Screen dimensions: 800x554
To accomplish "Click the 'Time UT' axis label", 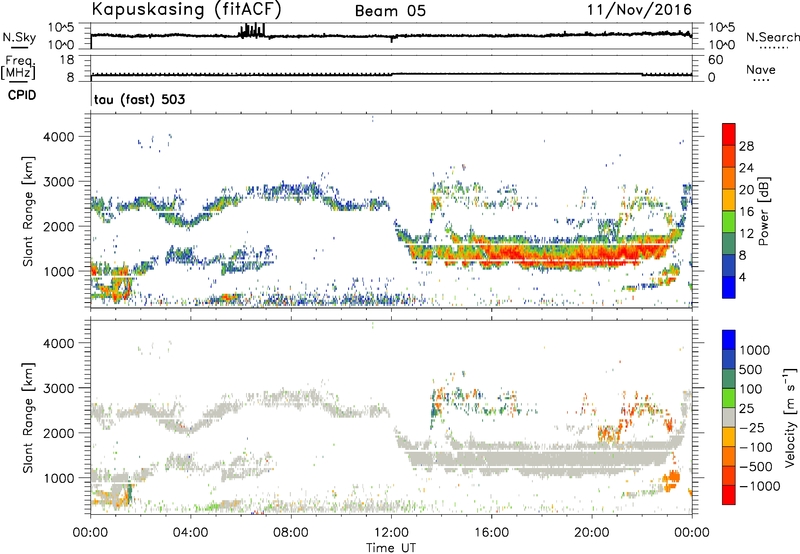I will [x=391, y=548].
